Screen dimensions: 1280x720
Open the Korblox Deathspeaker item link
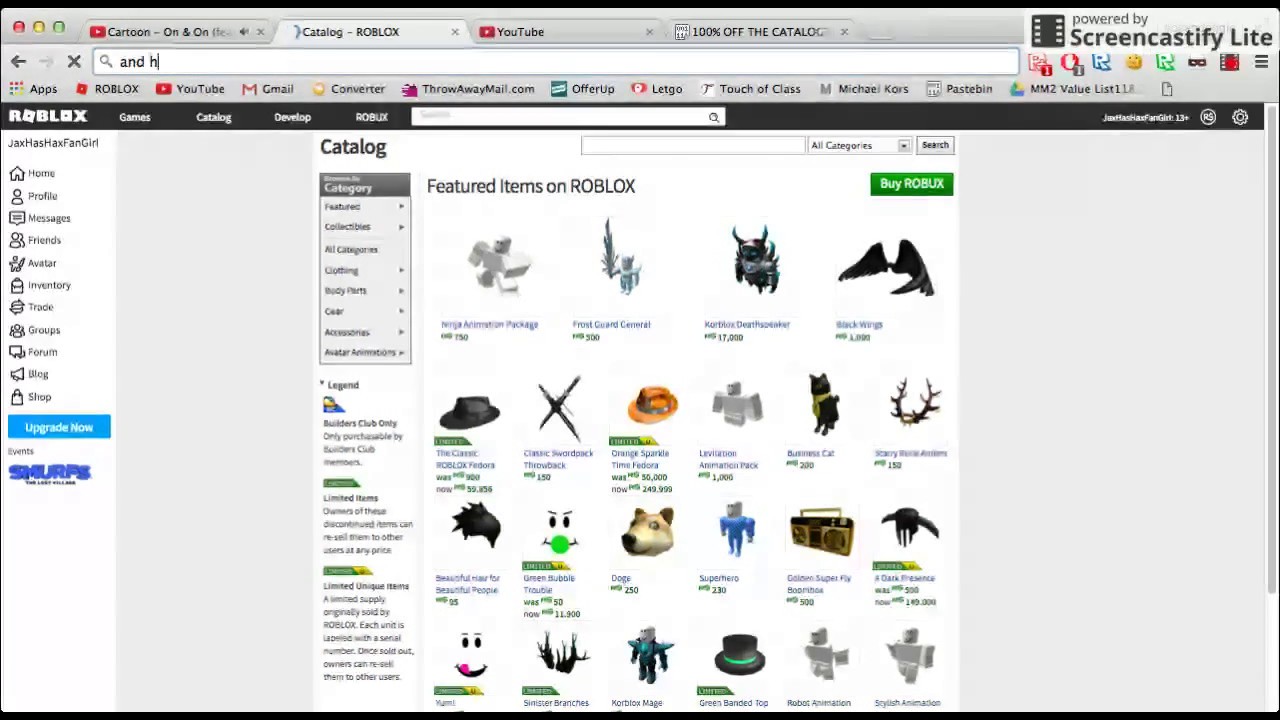click(x=747, y=324)
